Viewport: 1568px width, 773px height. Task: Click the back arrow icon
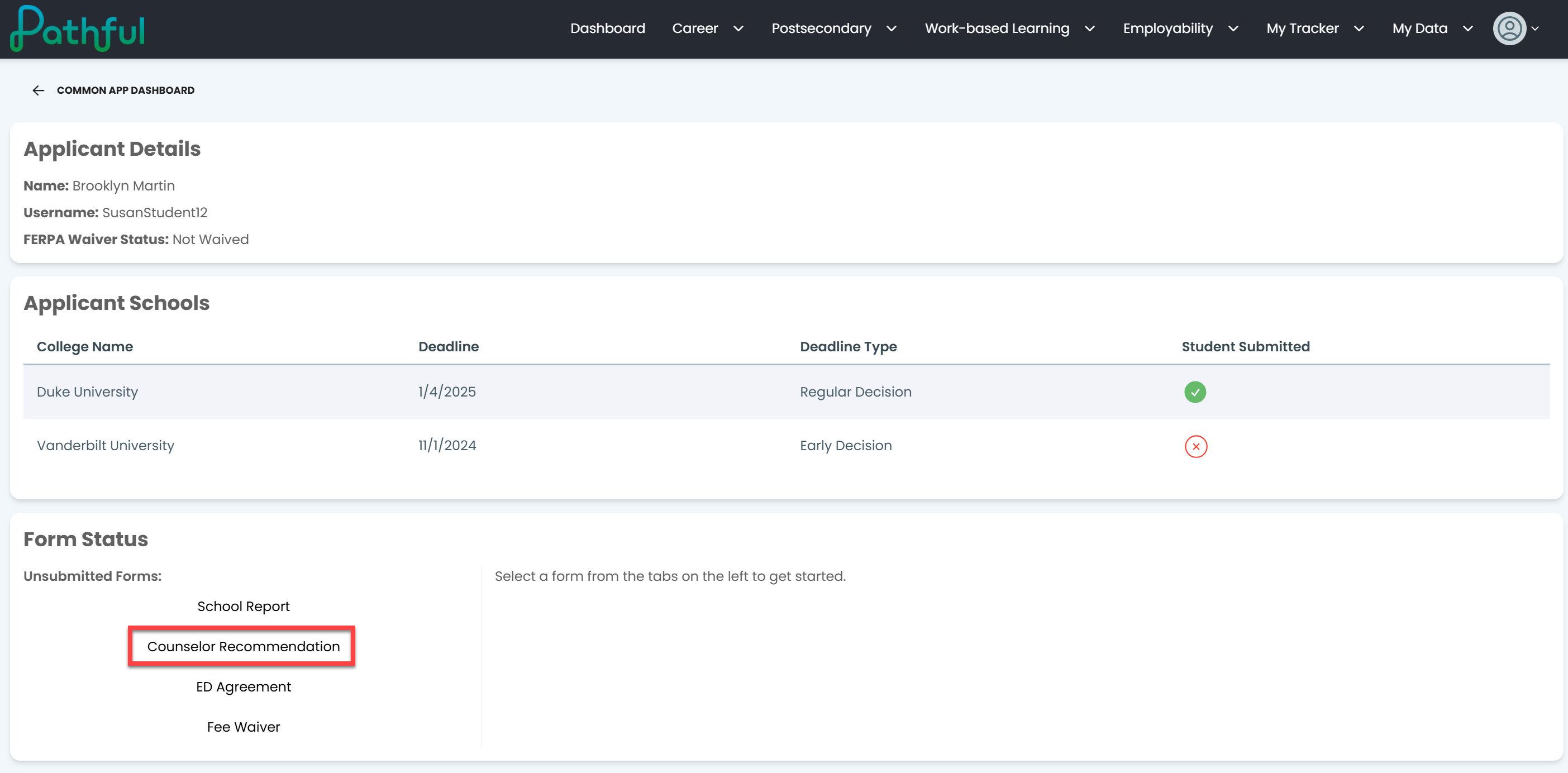(39, 90)
